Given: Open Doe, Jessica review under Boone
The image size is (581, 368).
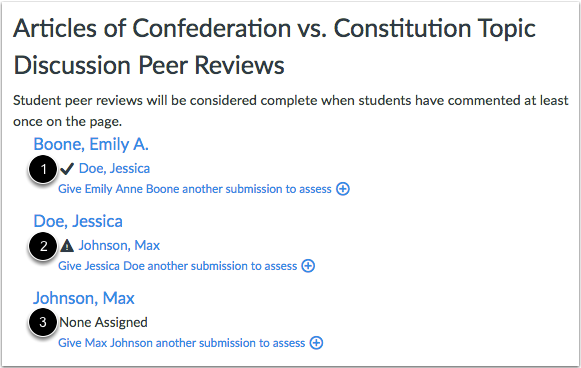Looking at the screenshot, I should 114,169.
